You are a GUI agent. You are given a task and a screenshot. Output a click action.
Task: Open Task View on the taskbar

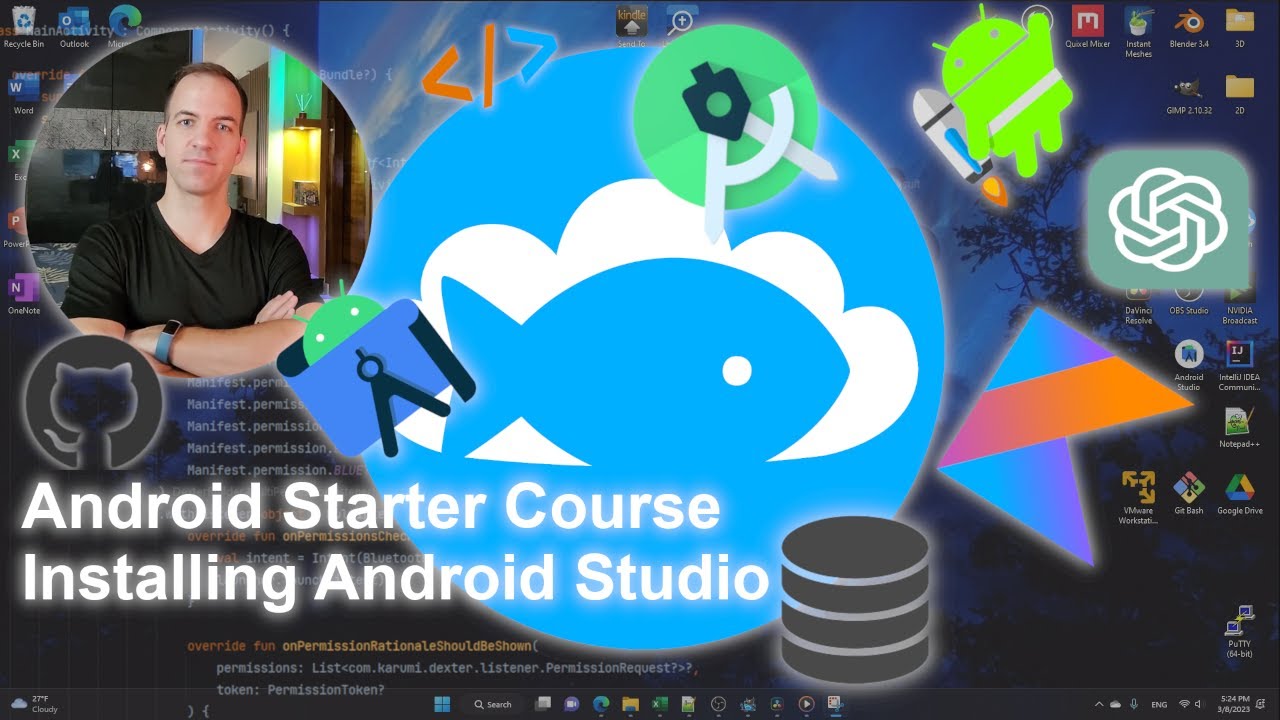[x=543, y=704]
